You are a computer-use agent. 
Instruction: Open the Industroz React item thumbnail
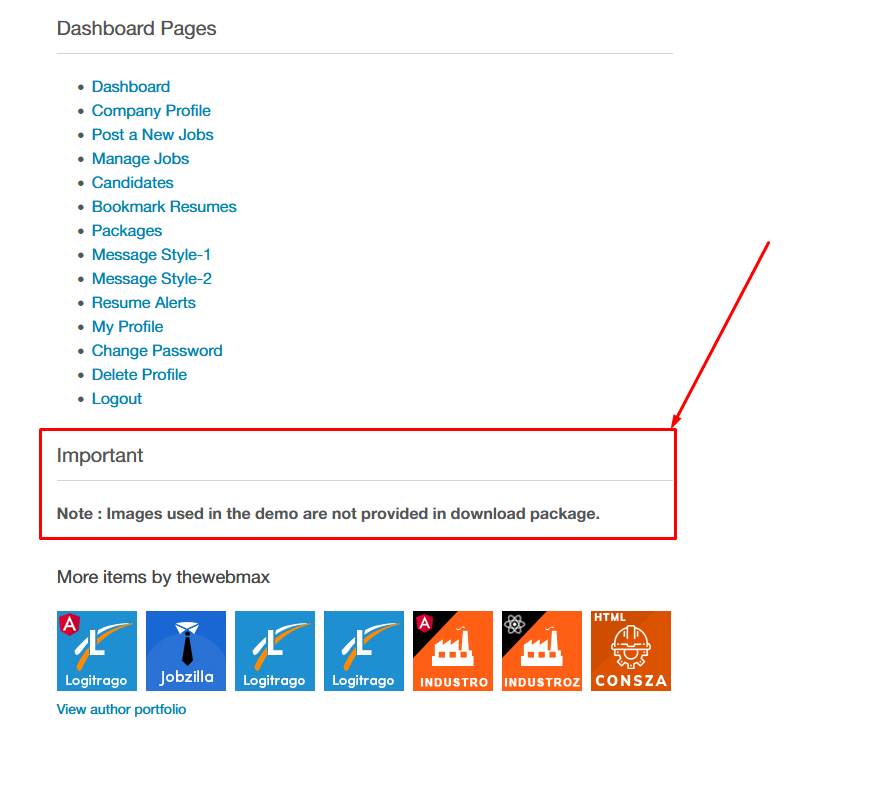(542, 650)
